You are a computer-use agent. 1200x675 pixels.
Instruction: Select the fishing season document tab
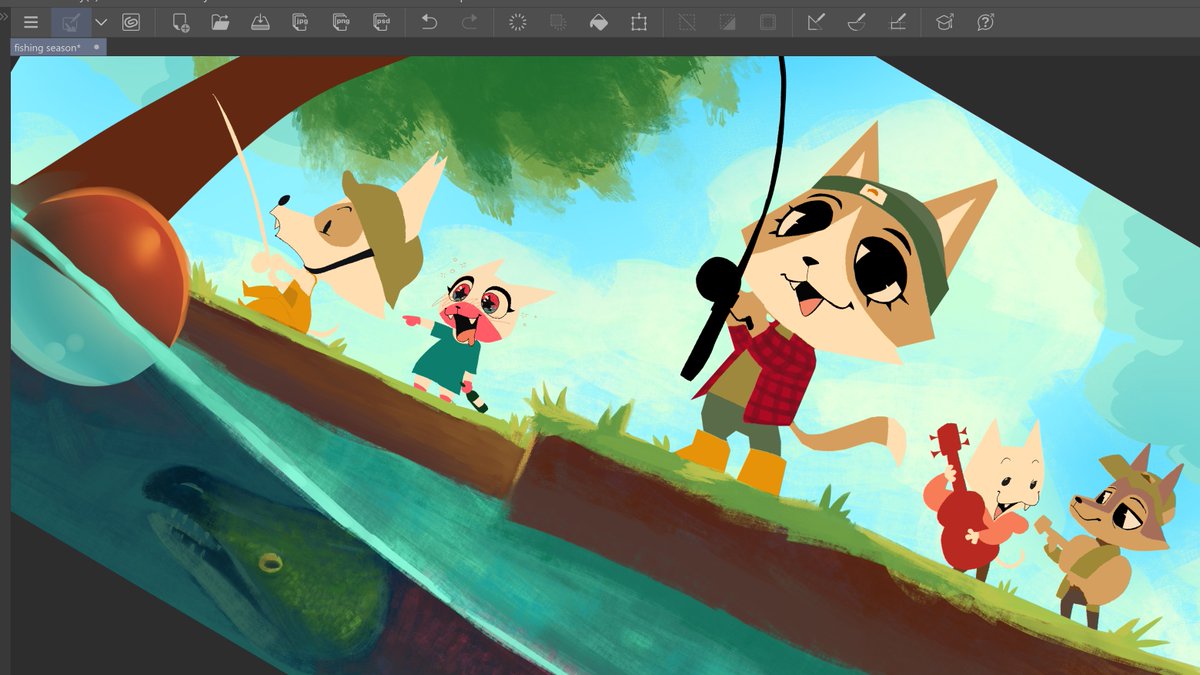coord(50,46)
